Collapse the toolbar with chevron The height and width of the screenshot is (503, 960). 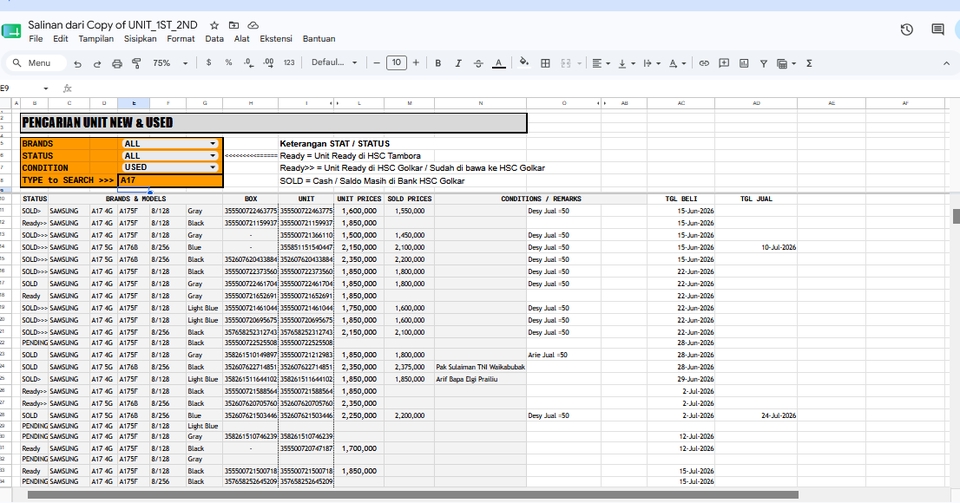(x=946, y=63)
